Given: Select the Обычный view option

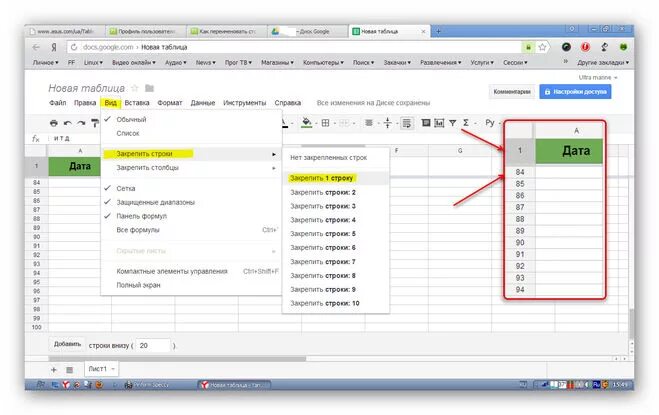Looking at the screenshot, I should [x=191, y=119].
